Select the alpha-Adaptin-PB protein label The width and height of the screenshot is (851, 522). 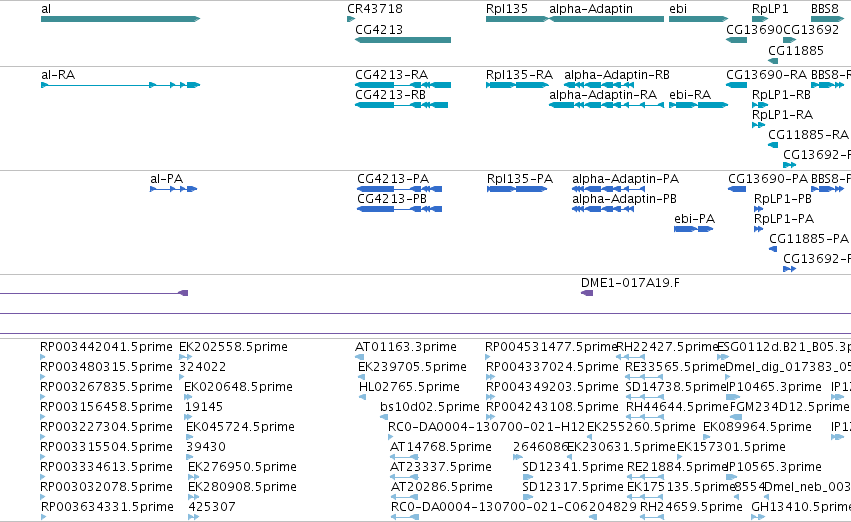(624, 199)
